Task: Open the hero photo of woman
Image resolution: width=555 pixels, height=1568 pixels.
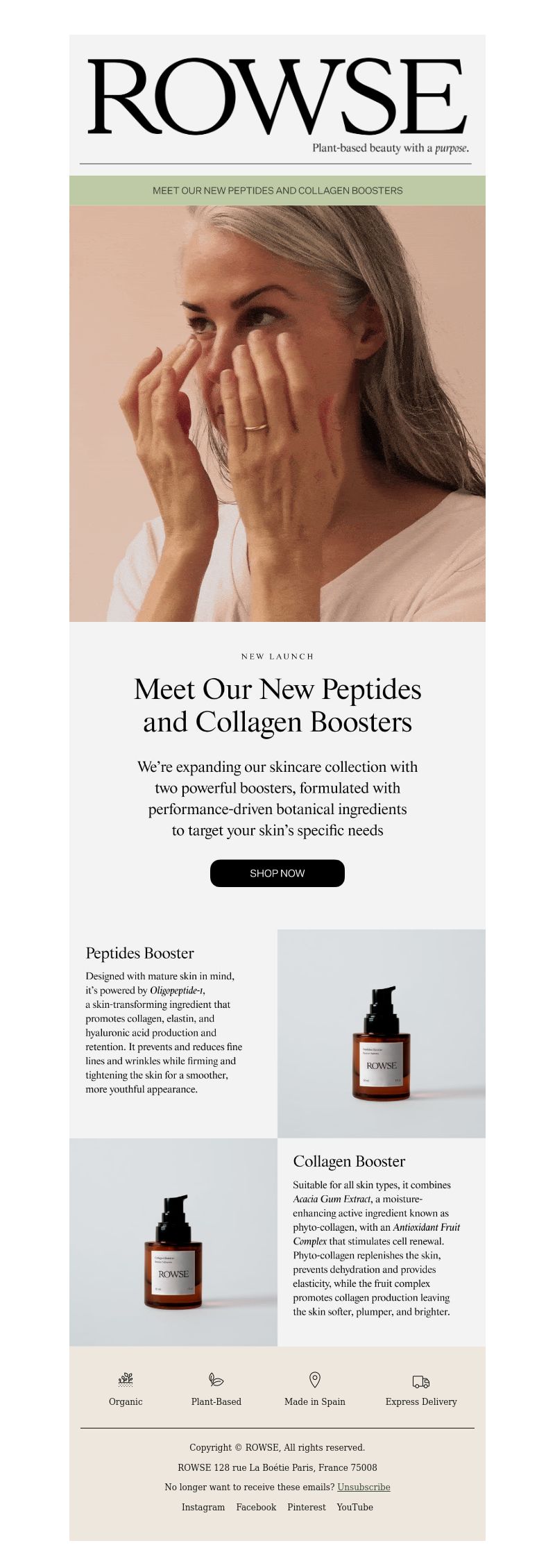Action: 277,413
